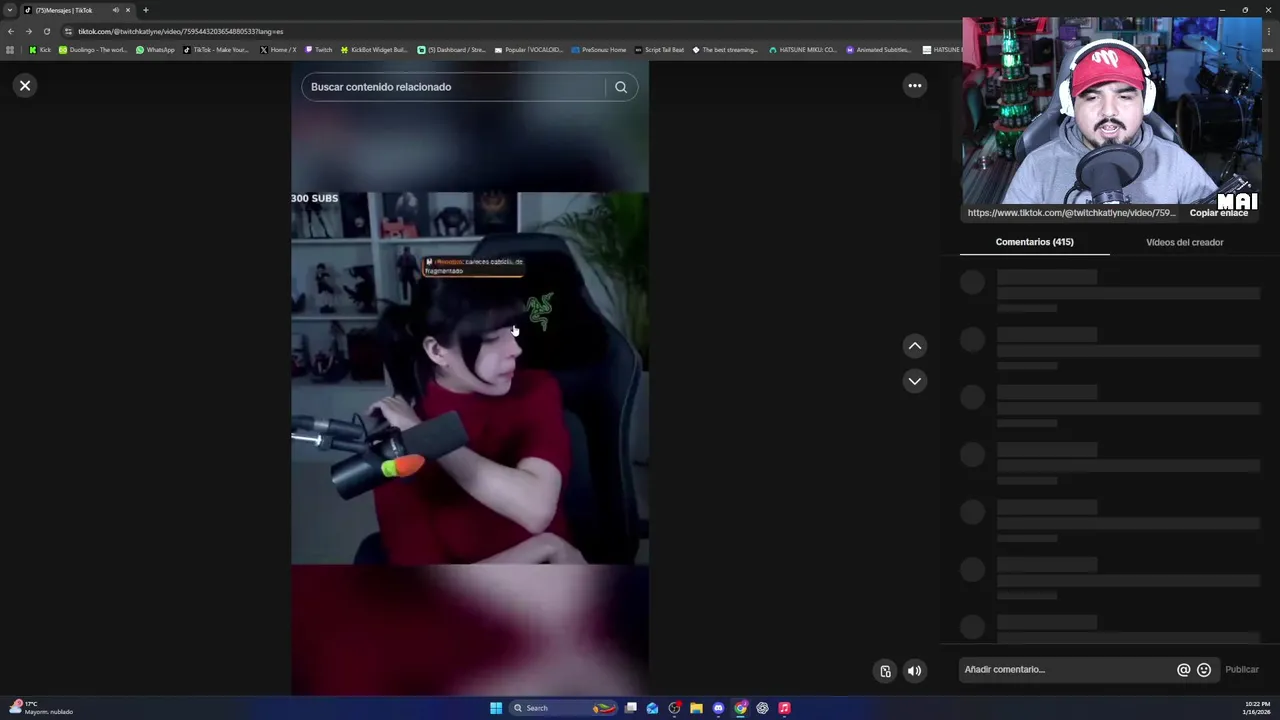
Task: Open the KickBot Widget Builder bookmark
Action: coord(374,49)
